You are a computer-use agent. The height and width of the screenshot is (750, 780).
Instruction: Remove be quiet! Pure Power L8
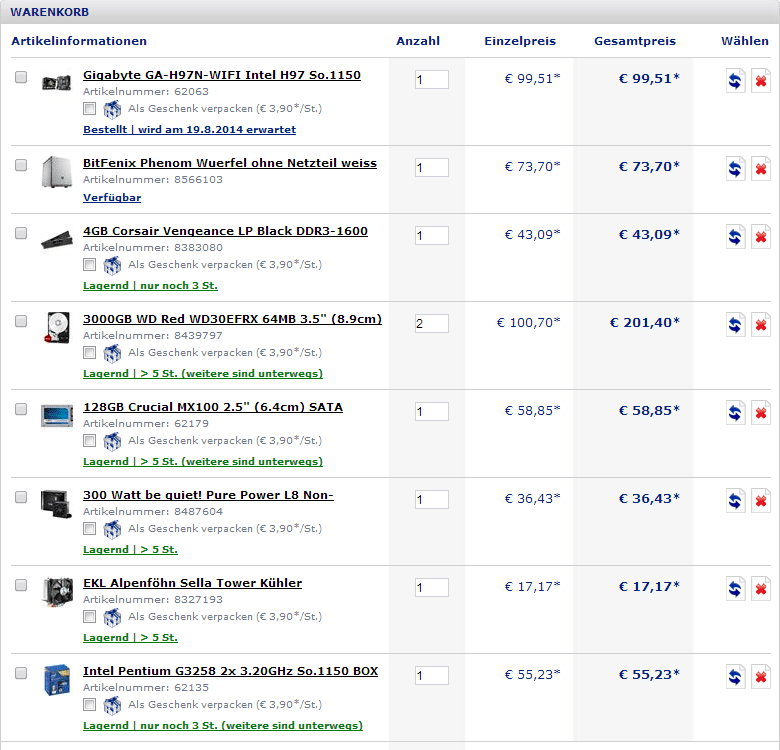(x=761, y=501)
